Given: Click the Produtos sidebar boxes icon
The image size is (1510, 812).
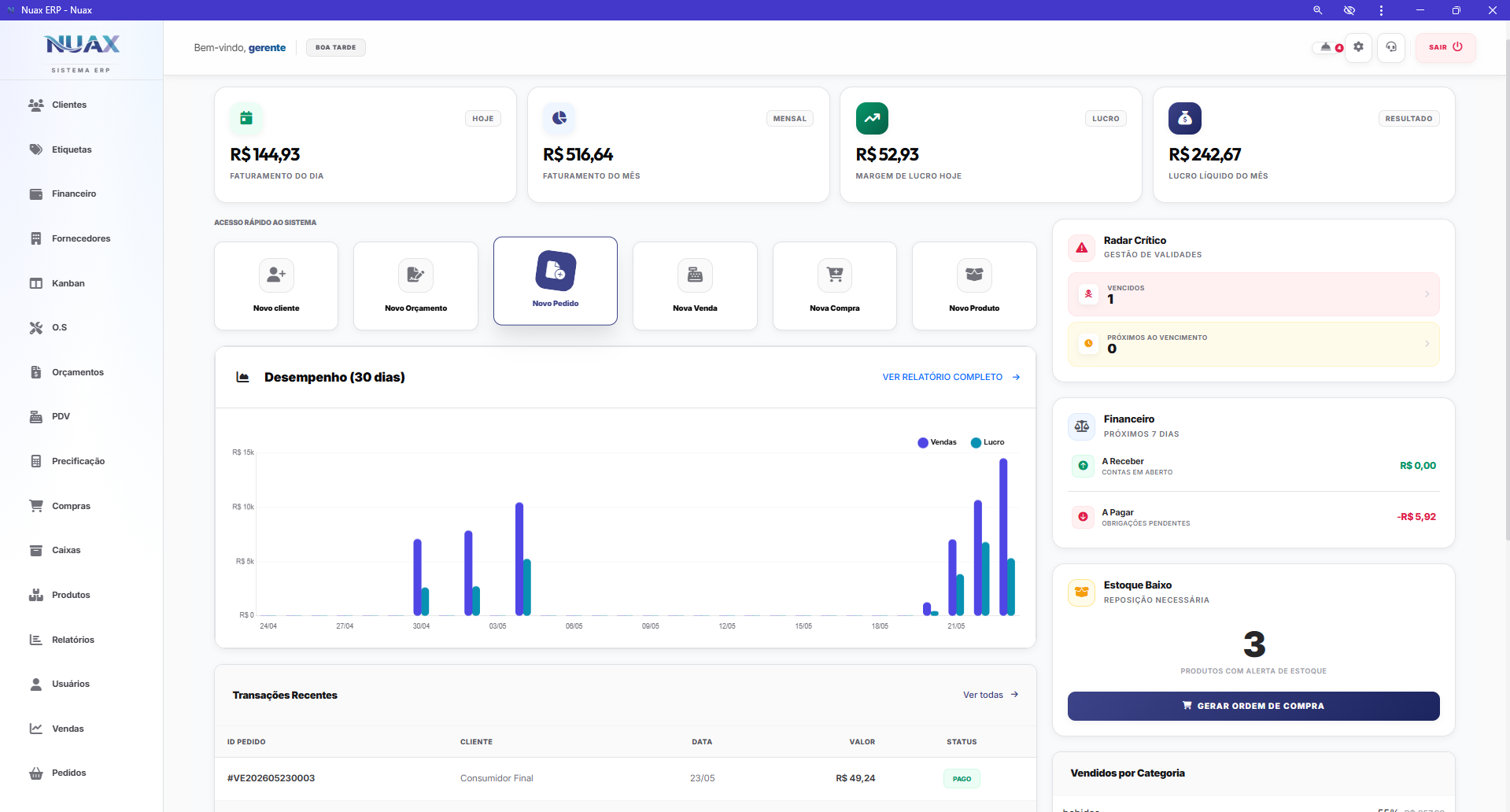Looking at the screenshot, I should (x=36, y=595).
